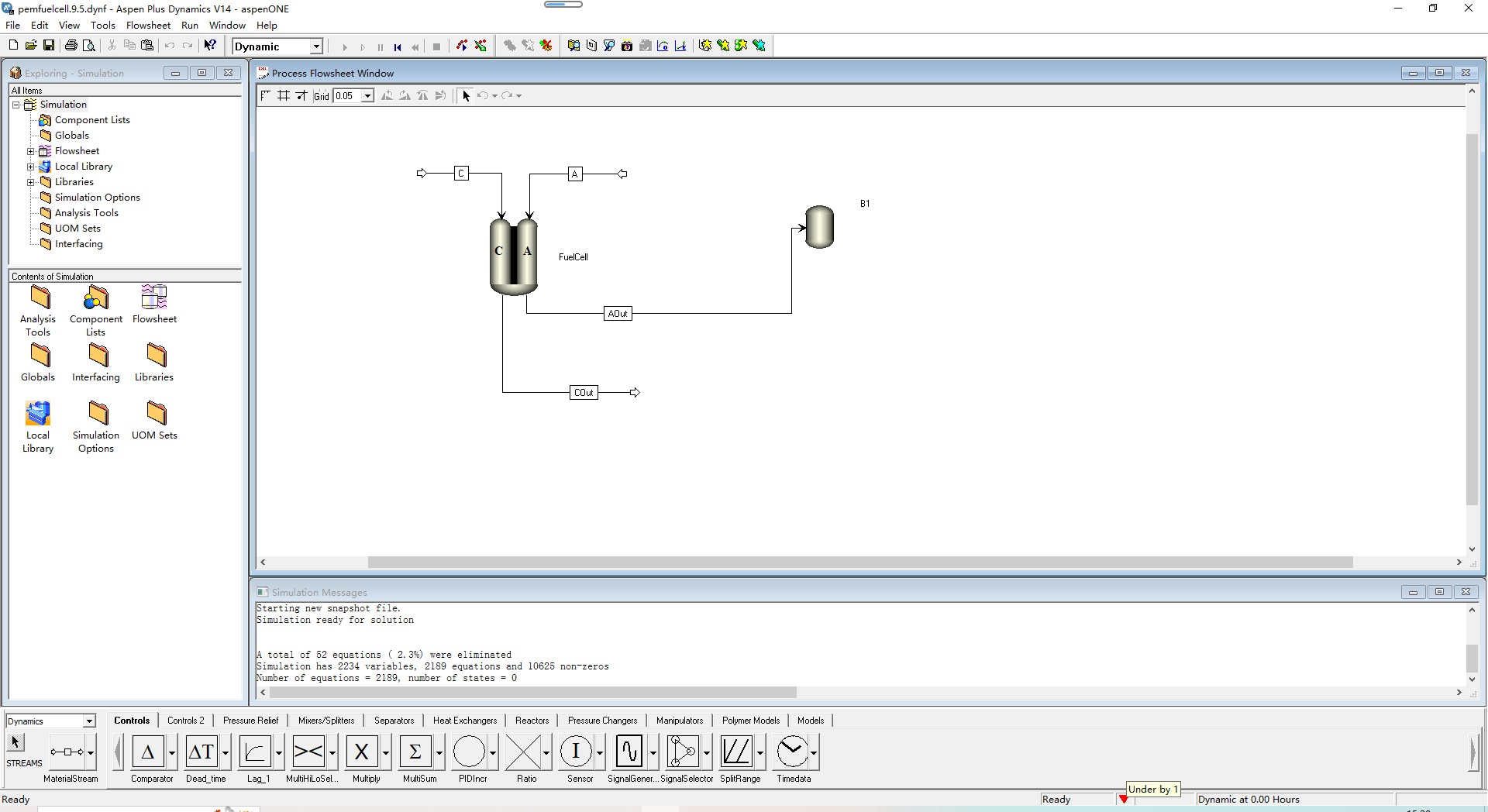Select the B1 vessel block on the flowsheet
Image resolution: width=1488 pixels, height=812 pixels.
[820, 227]
